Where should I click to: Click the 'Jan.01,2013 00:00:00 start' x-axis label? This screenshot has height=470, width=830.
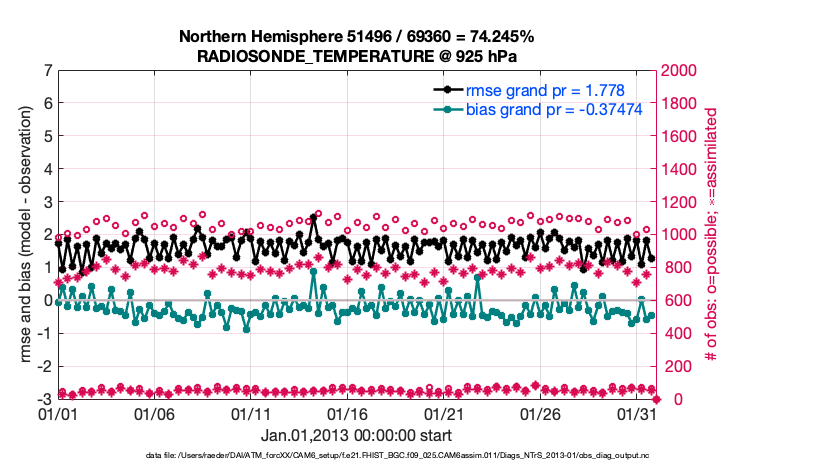point(356,435)
